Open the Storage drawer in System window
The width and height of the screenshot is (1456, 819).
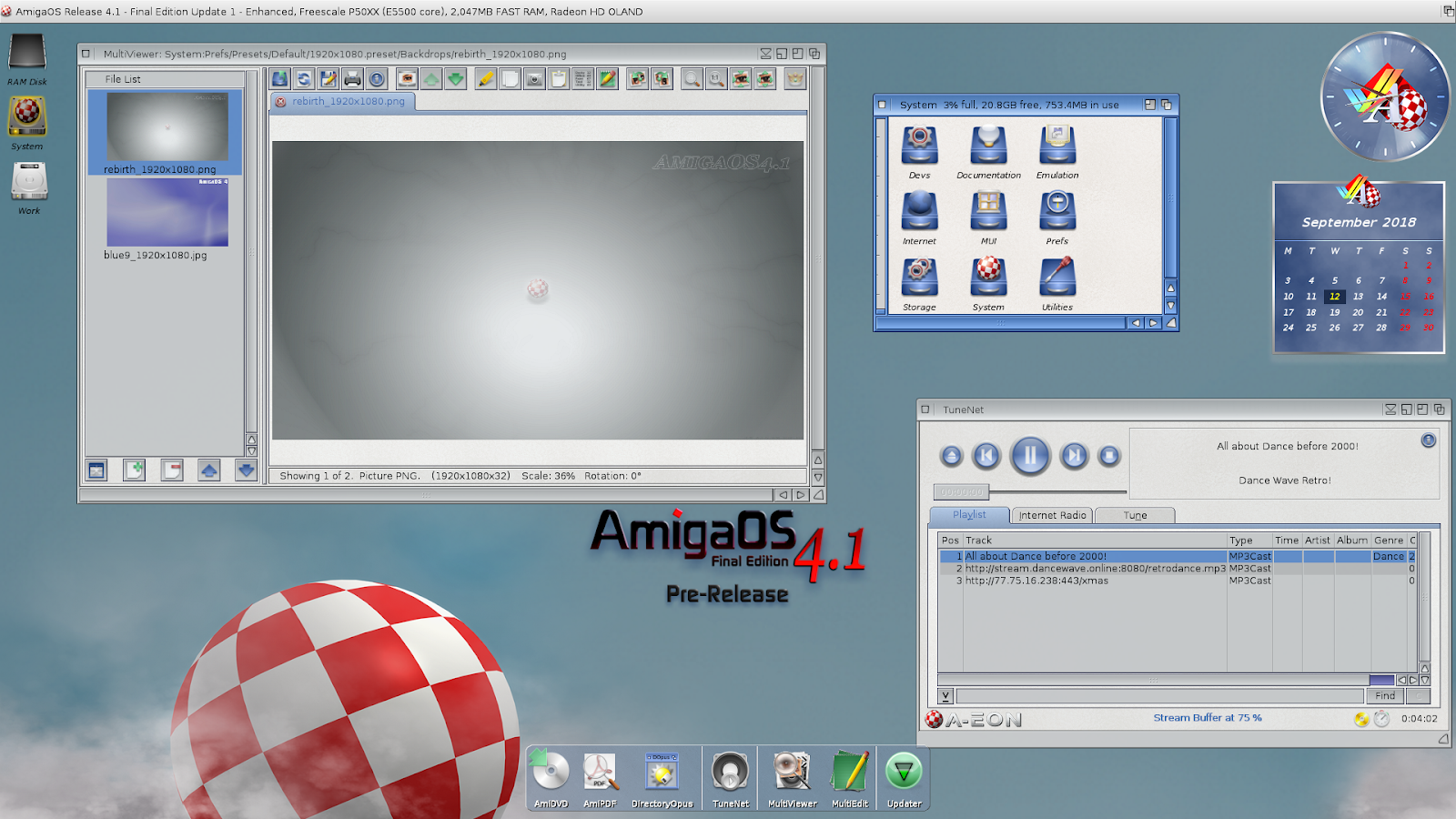coord(919,284)
